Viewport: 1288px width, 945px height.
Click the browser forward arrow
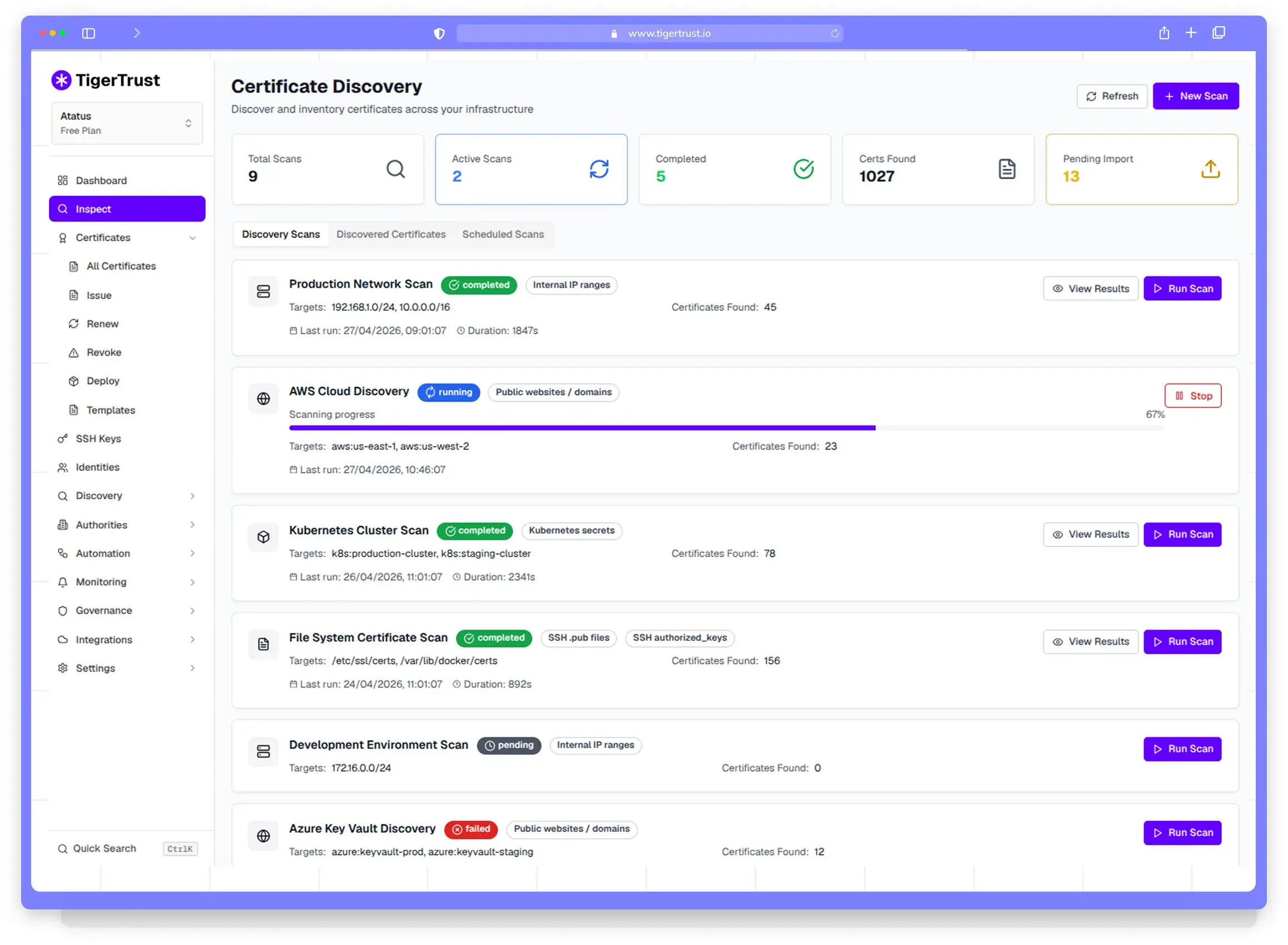click(x=136, y=33)
